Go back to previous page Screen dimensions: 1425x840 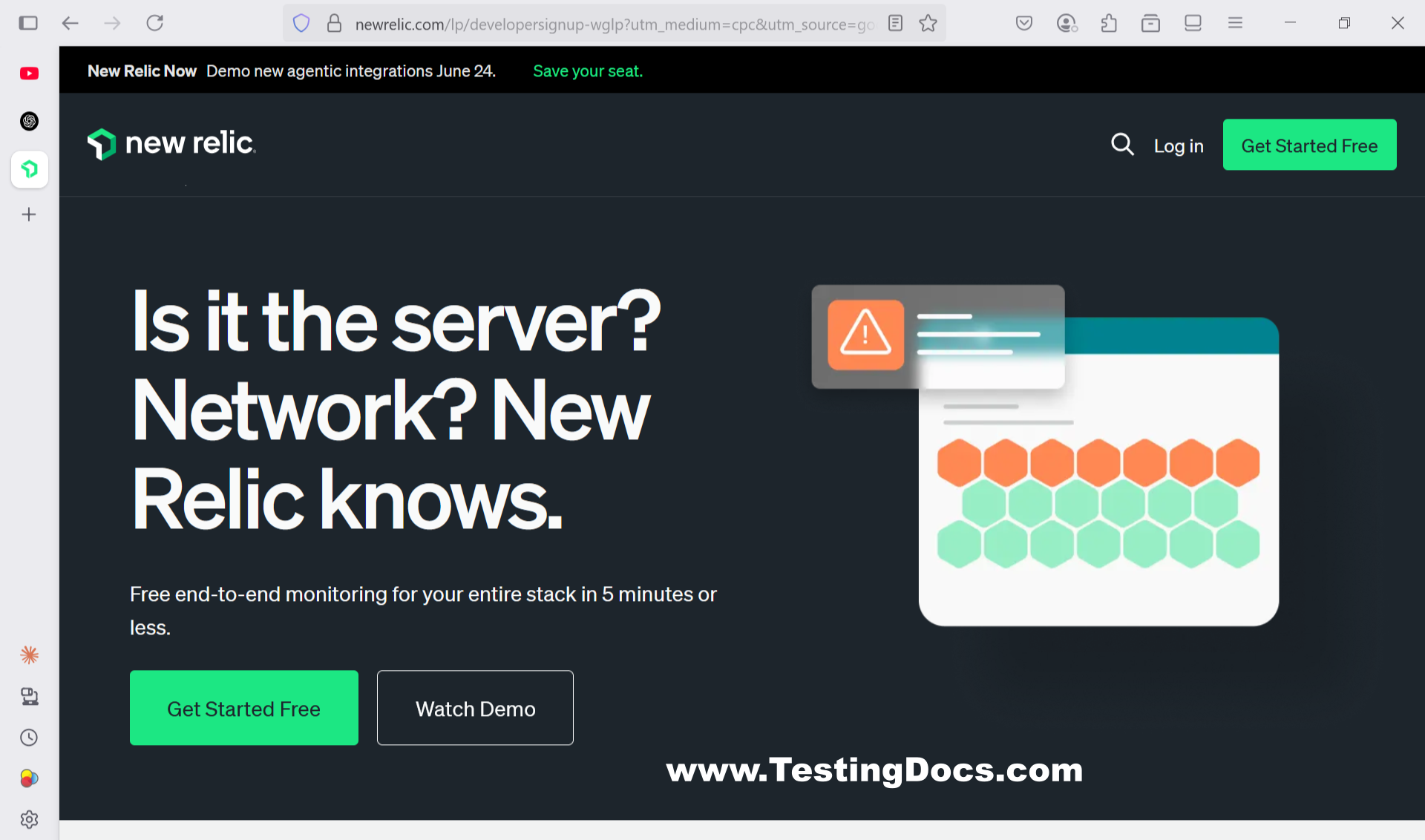click(71, 23)
